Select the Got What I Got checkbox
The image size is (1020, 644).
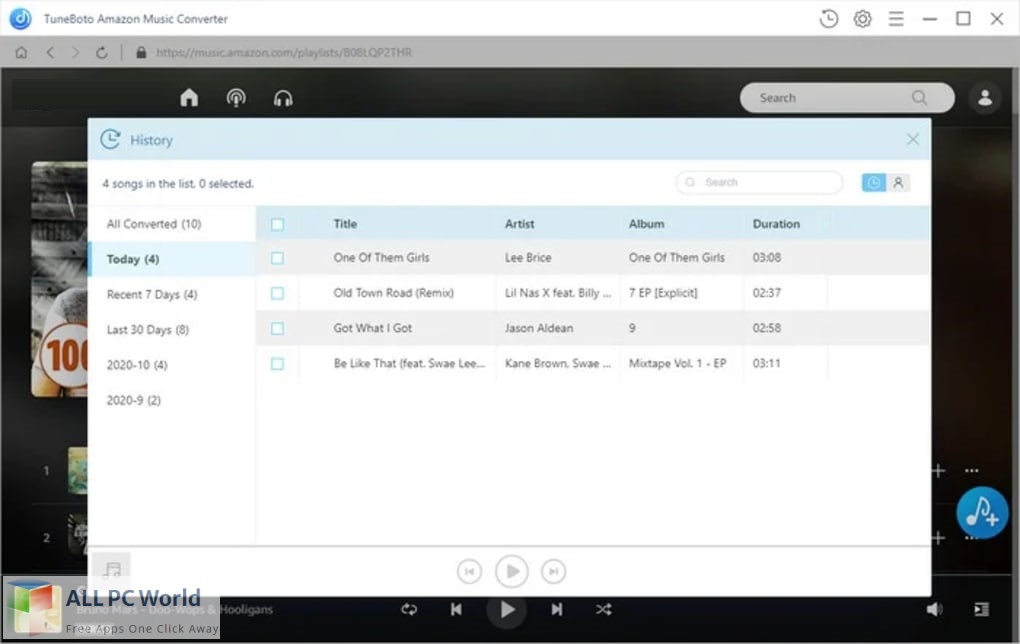pos(277,329)
